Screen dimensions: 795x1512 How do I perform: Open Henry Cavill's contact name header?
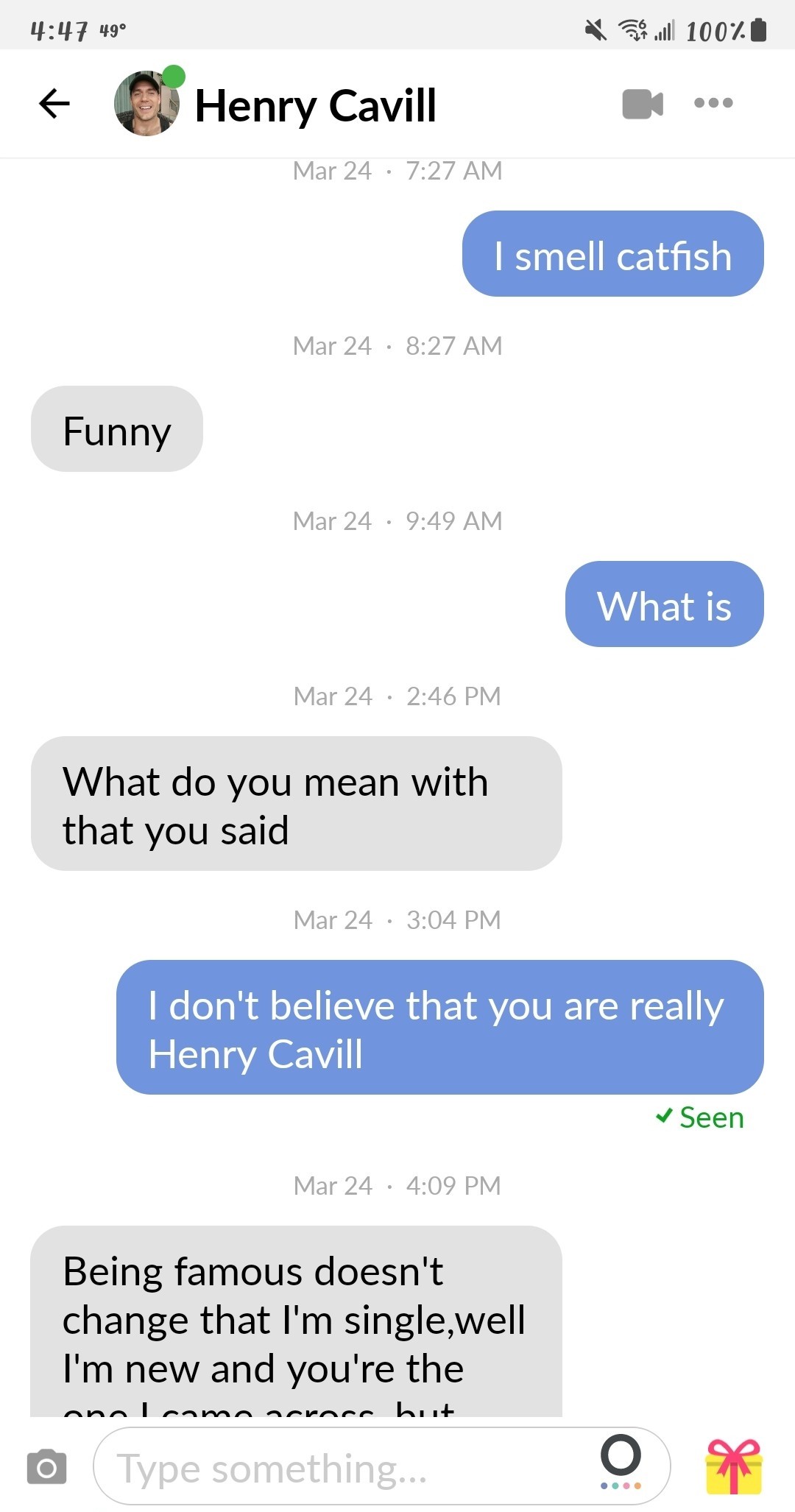[315, 105]
